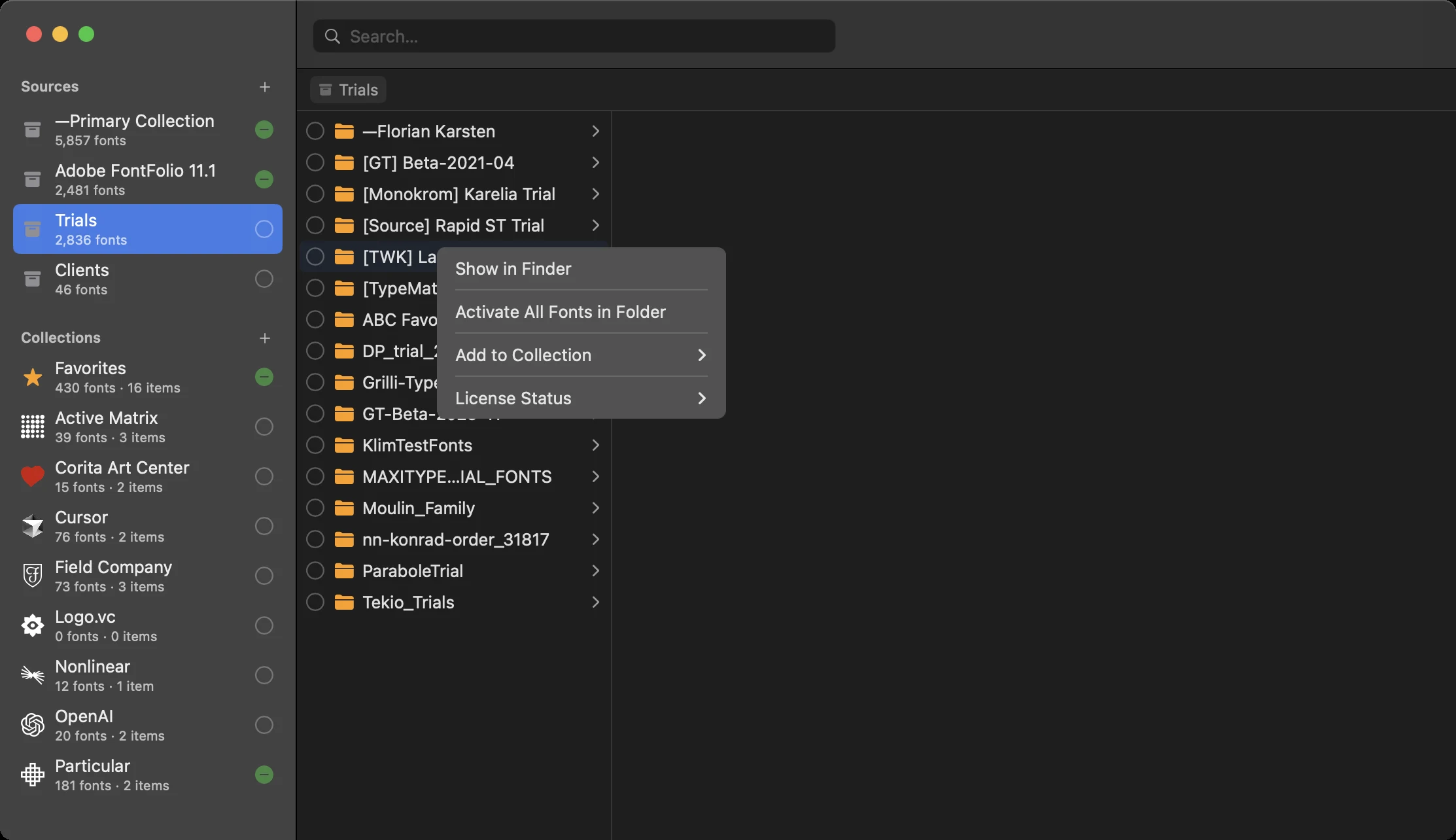
Task: Expand the MAXITYPE folder chevron
Action: coord(595,477)
